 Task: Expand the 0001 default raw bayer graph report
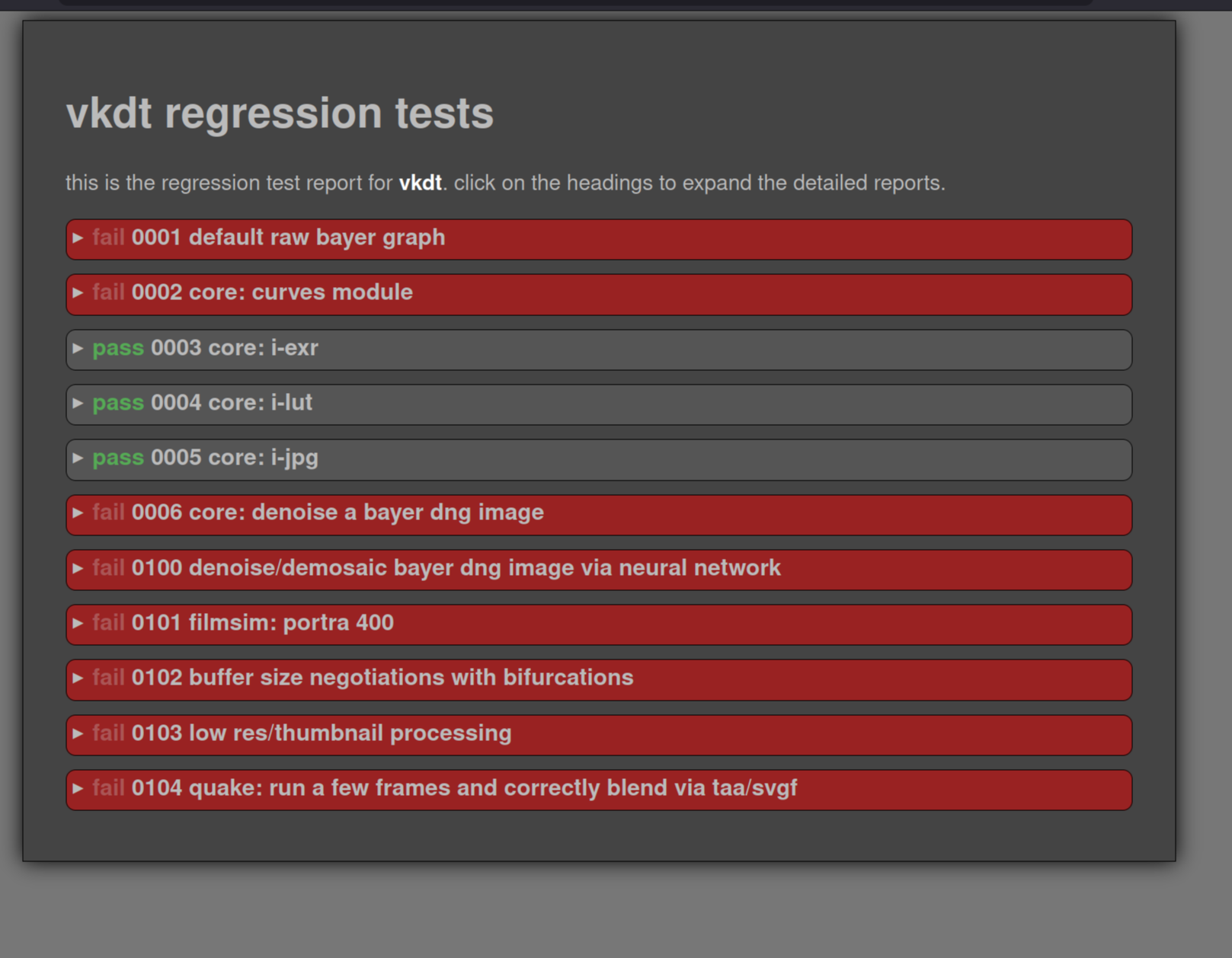tap(288, 238)
